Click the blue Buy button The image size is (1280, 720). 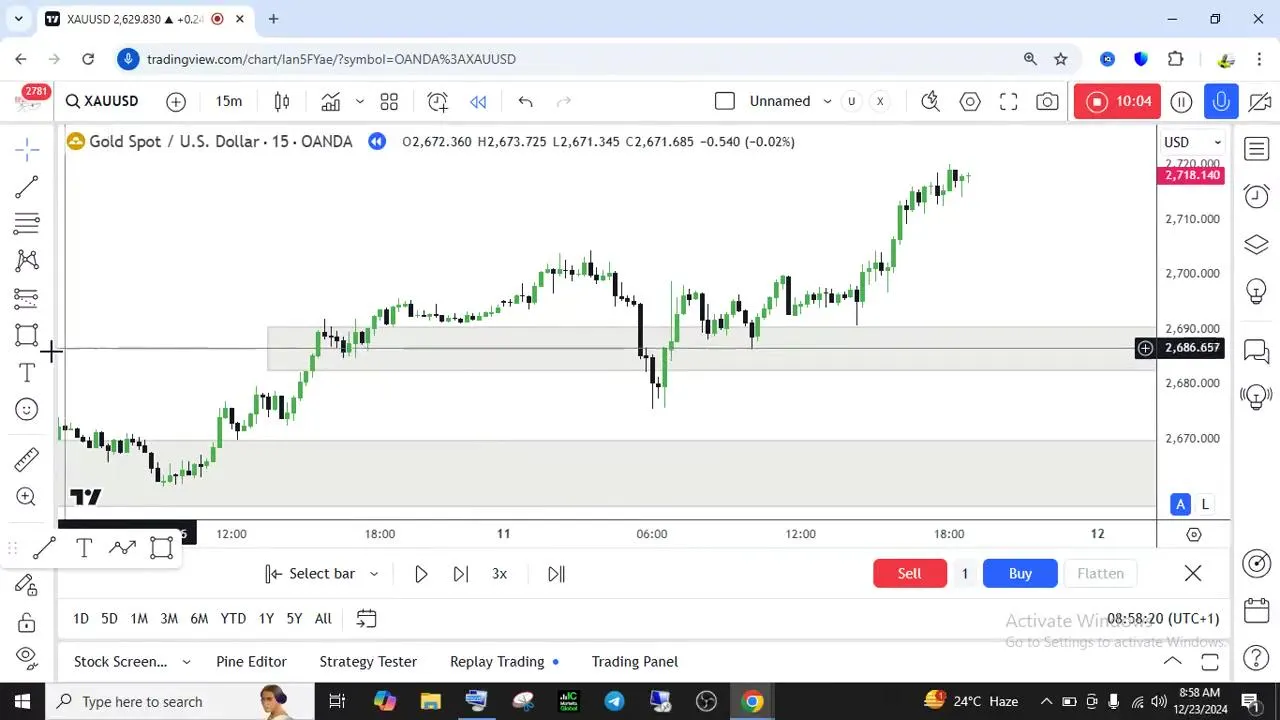(1020, 573)
